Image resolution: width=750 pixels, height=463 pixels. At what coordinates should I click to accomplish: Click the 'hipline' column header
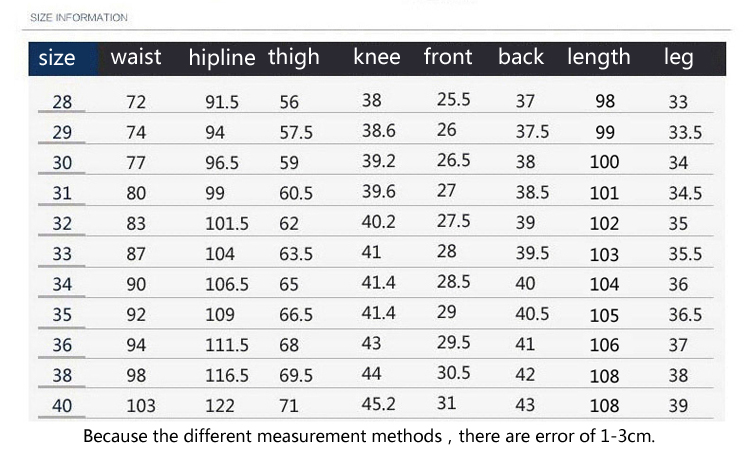[x=222, y=58]
